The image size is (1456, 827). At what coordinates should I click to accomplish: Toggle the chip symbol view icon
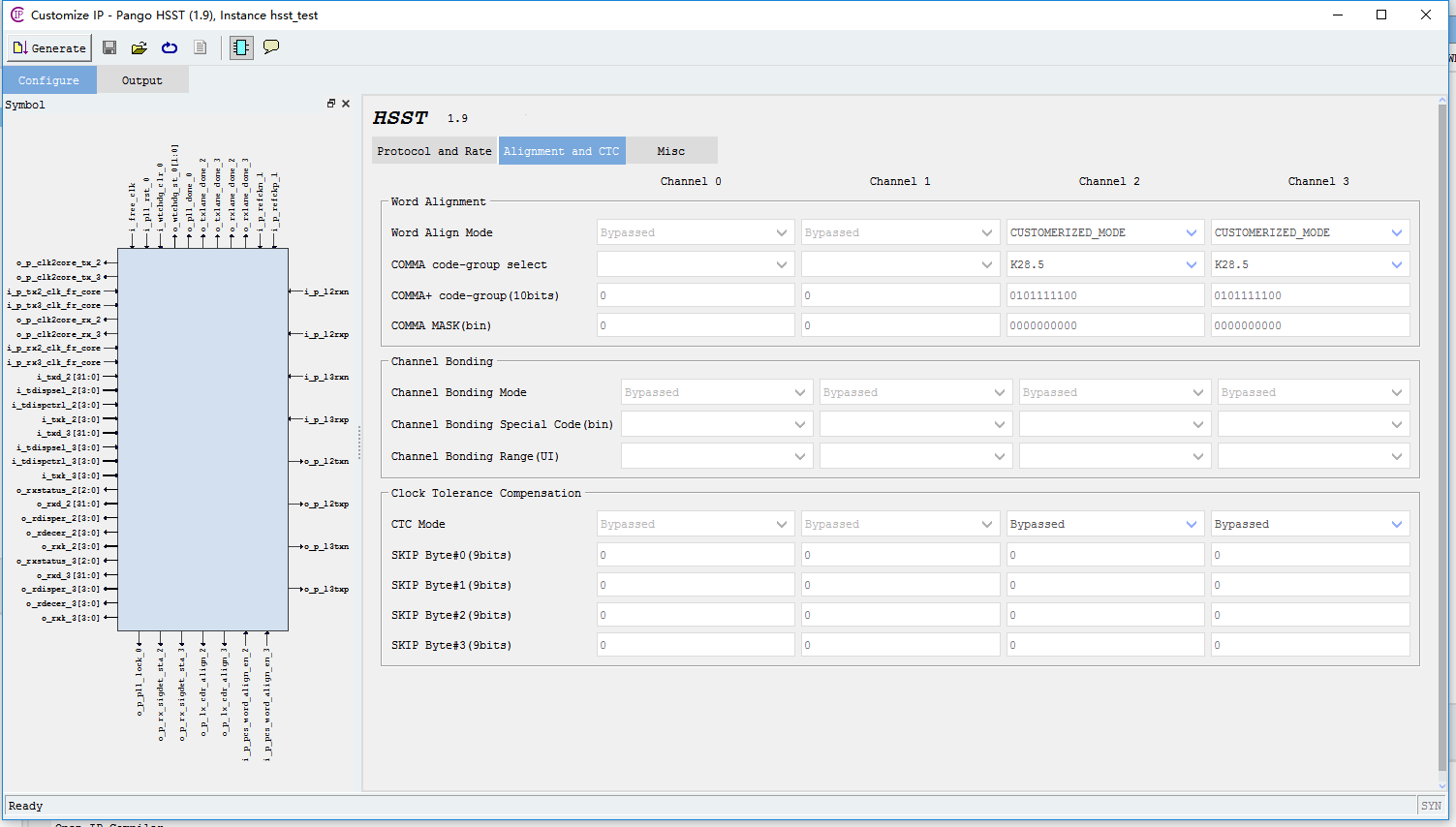tap(241, 47)
